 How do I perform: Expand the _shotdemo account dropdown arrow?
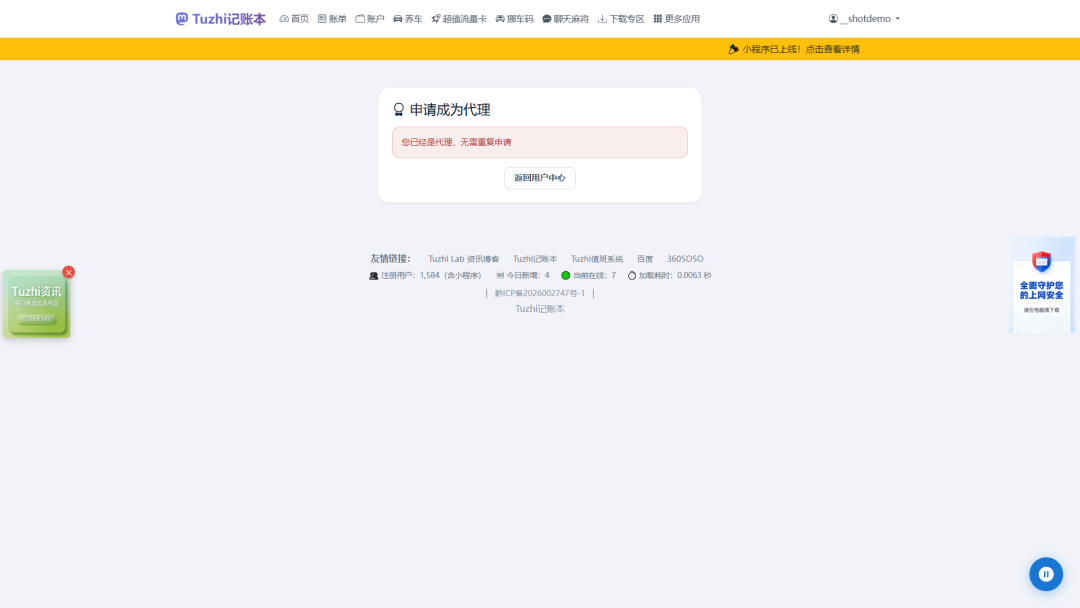tap(897, 19)
